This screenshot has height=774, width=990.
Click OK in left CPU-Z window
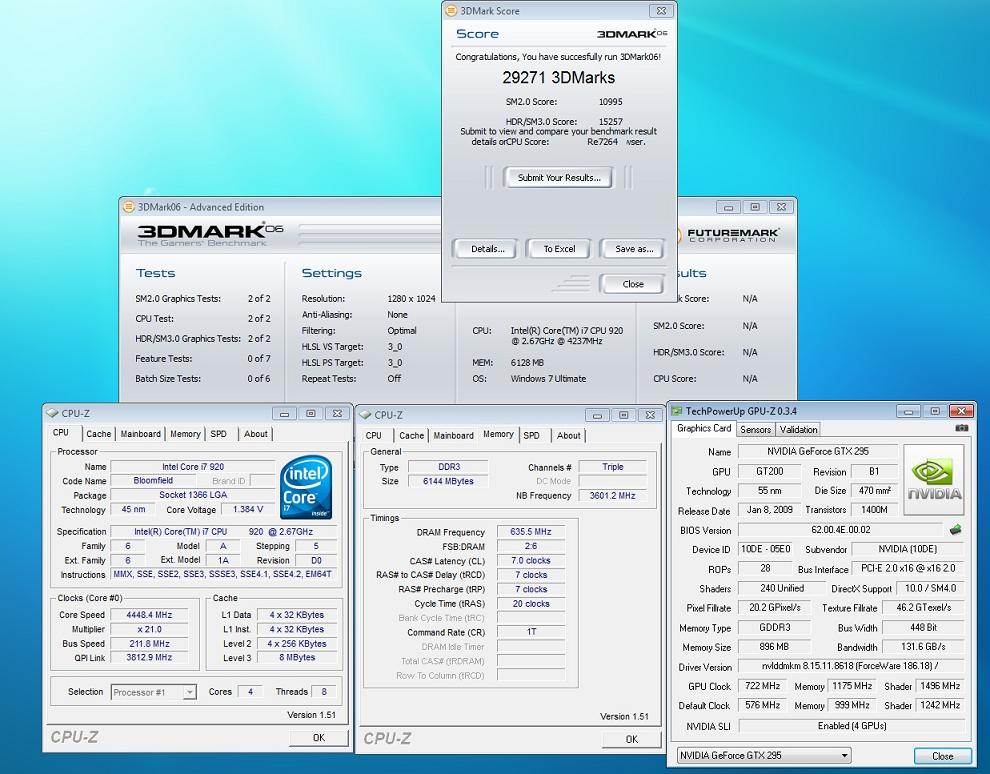click(x=319, y=737)
